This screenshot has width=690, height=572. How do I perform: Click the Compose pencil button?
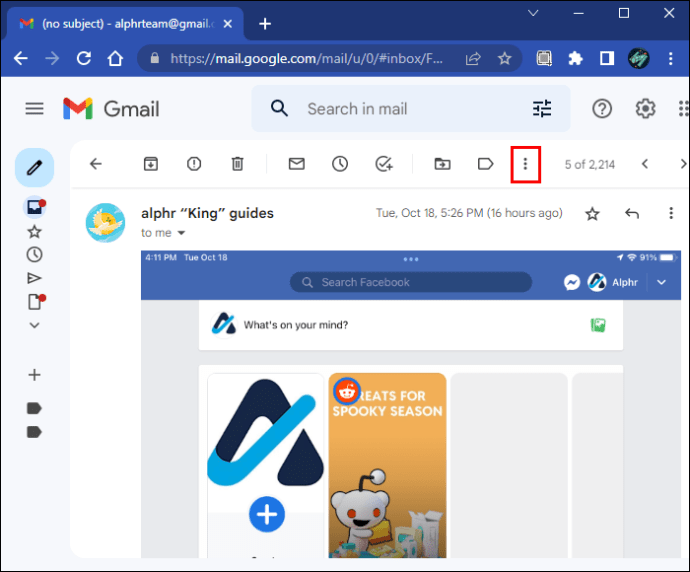[34, 168]
